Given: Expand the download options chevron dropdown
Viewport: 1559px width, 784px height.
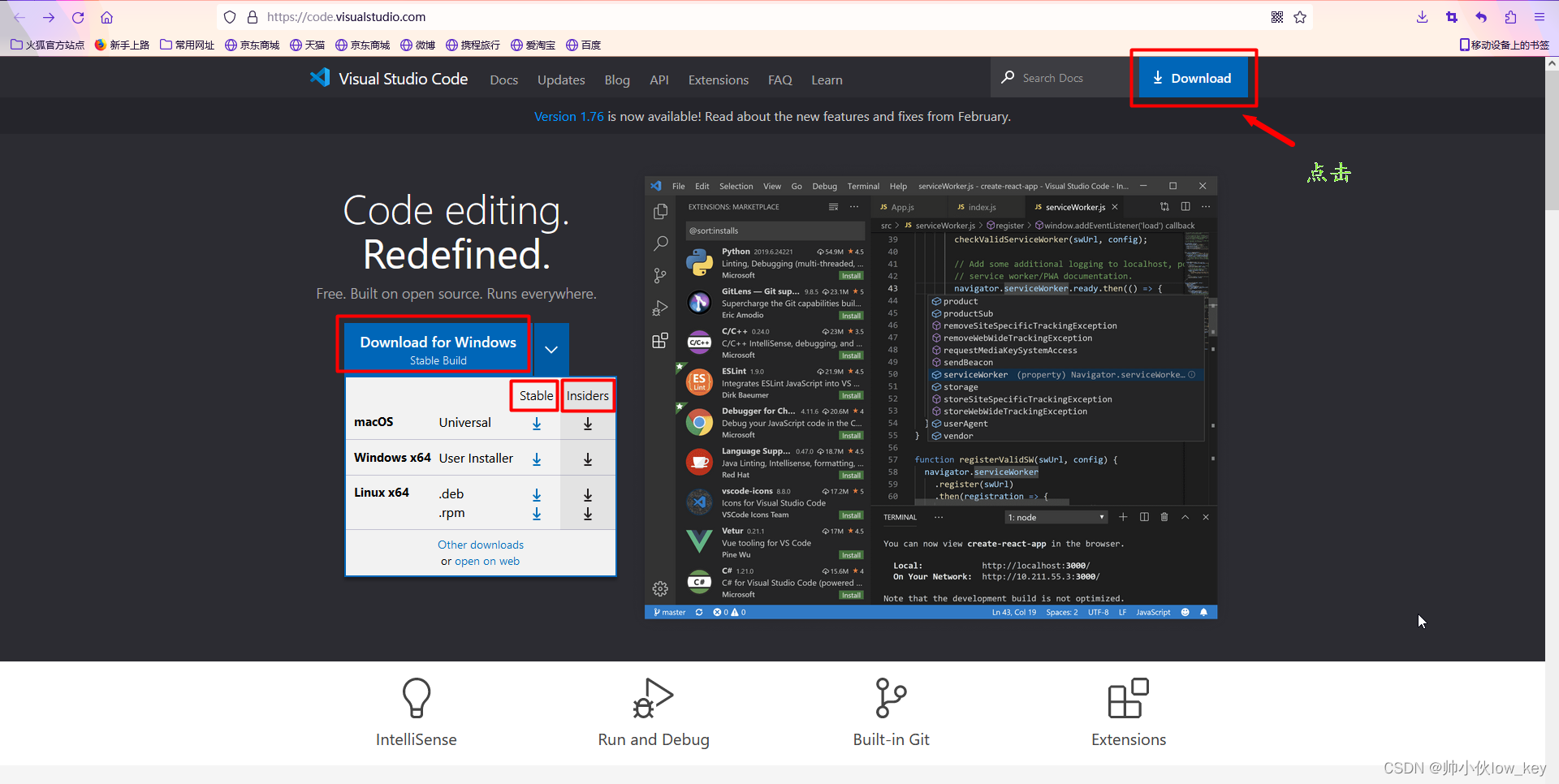Looking at the screenshot, I should pyautogui.click(x=551, y=349).
